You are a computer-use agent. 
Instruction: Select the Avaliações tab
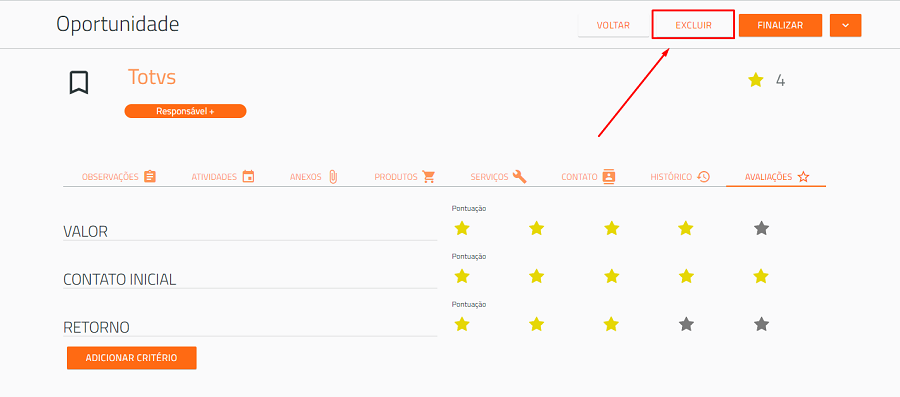776,177
